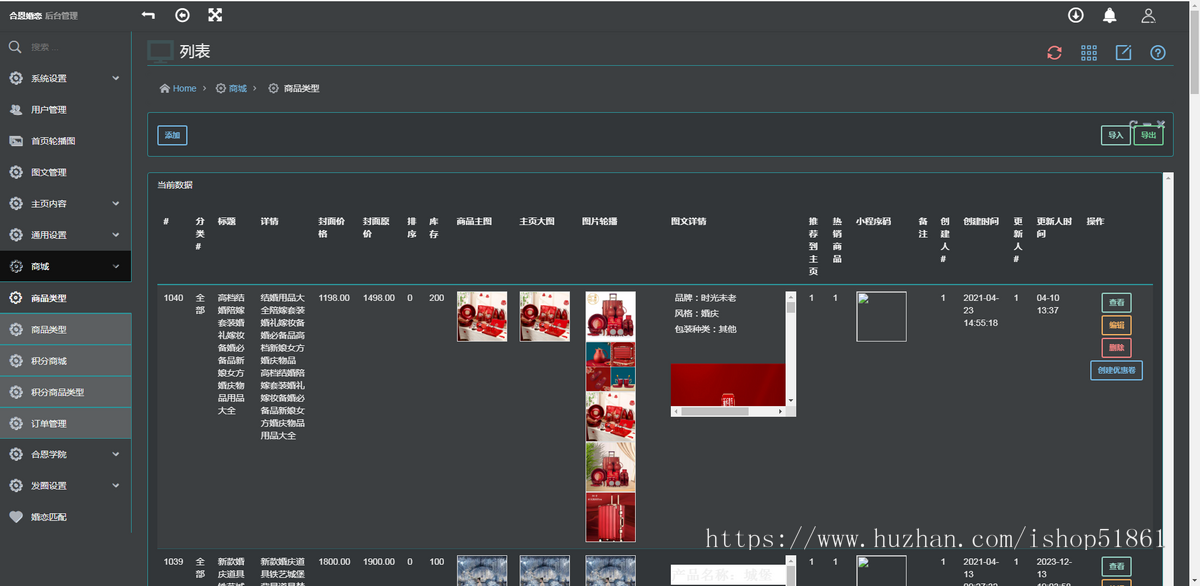Open 婚恋匹配 heart item in the sidebar

click(x=65, y=517)
